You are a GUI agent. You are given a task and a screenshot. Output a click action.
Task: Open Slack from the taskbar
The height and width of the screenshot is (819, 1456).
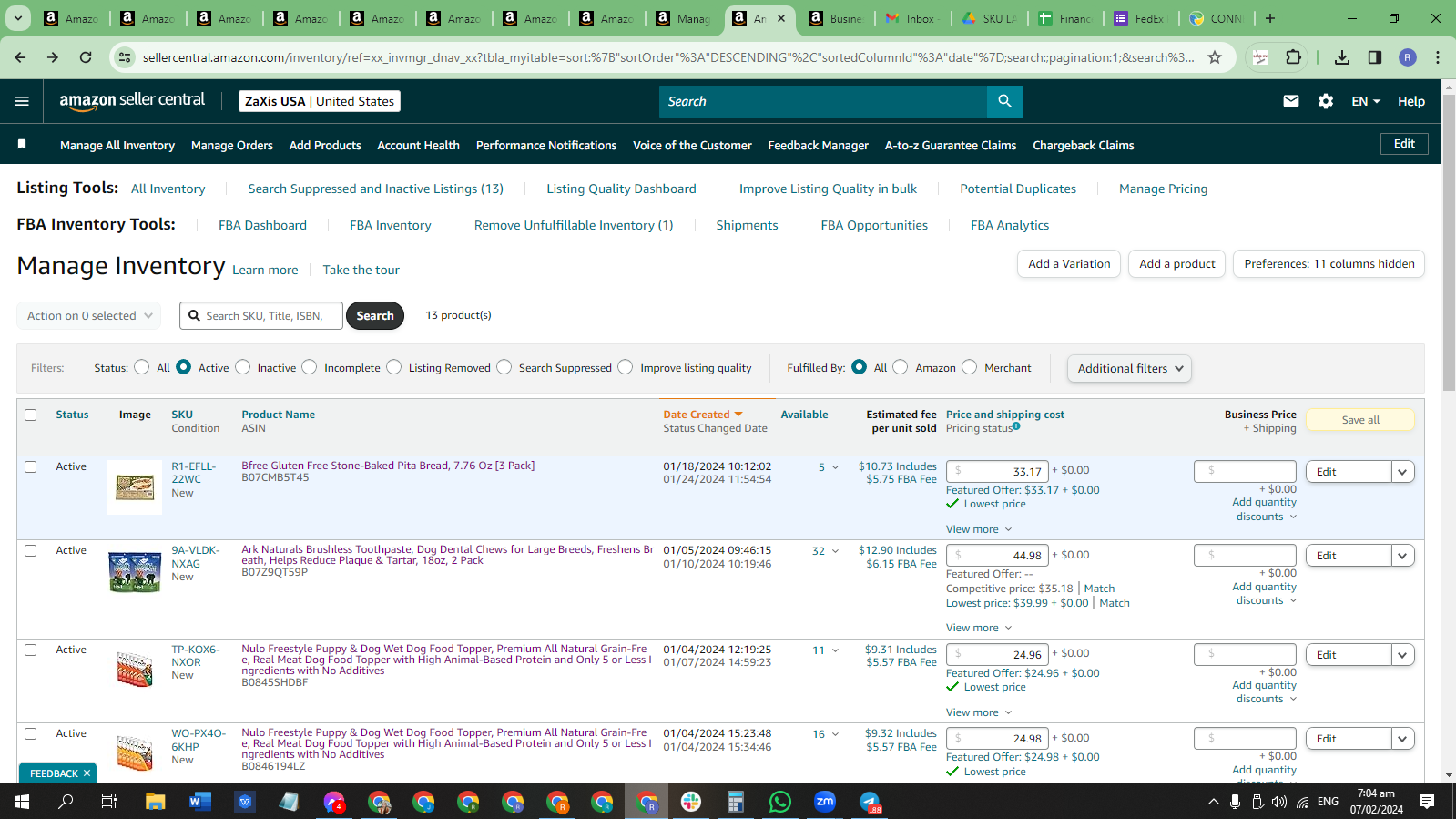click(691, 802)
